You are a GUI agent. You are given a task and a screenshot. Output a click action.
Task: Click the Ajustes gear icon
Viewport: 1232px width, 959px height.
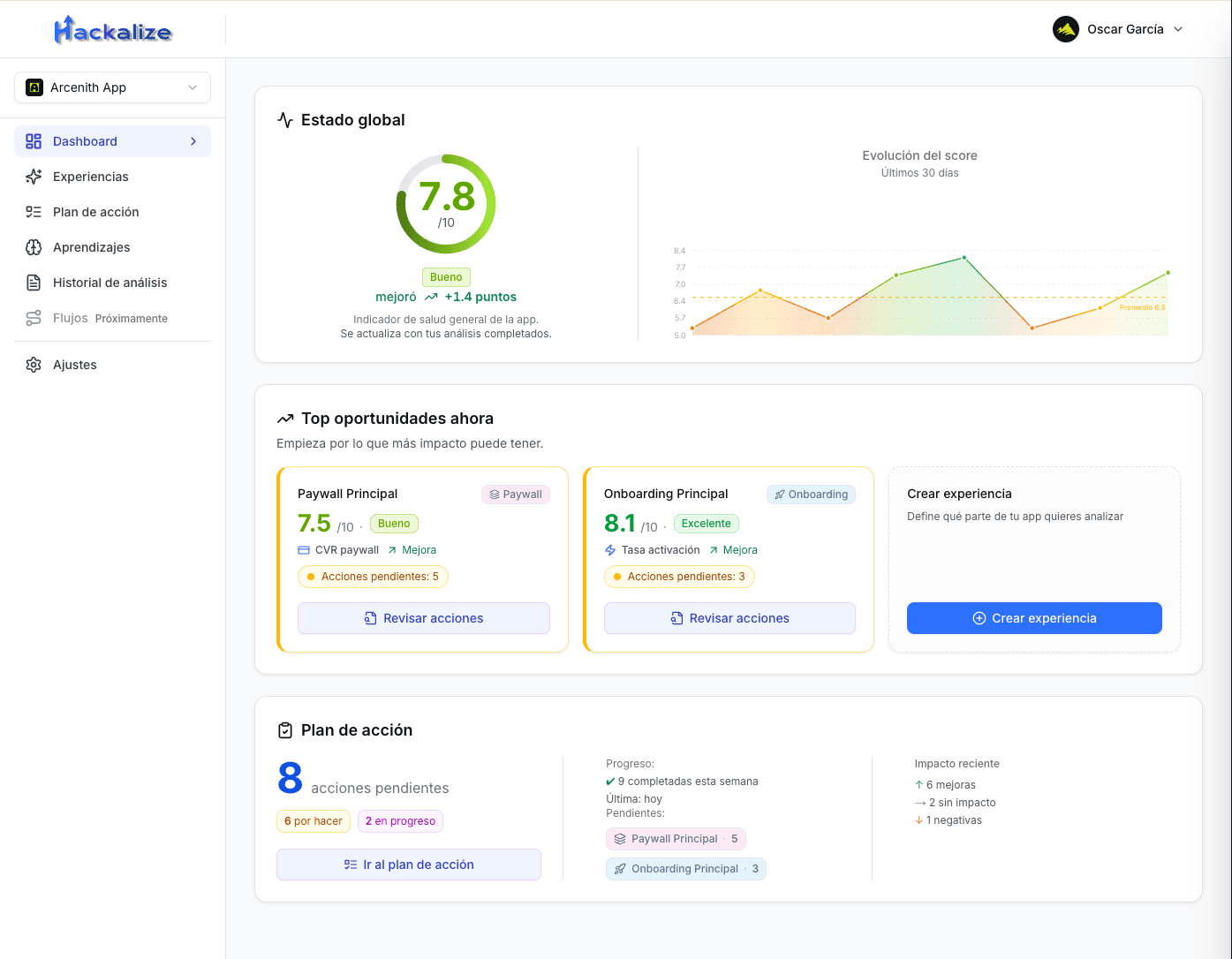click(x=34, y=365)
